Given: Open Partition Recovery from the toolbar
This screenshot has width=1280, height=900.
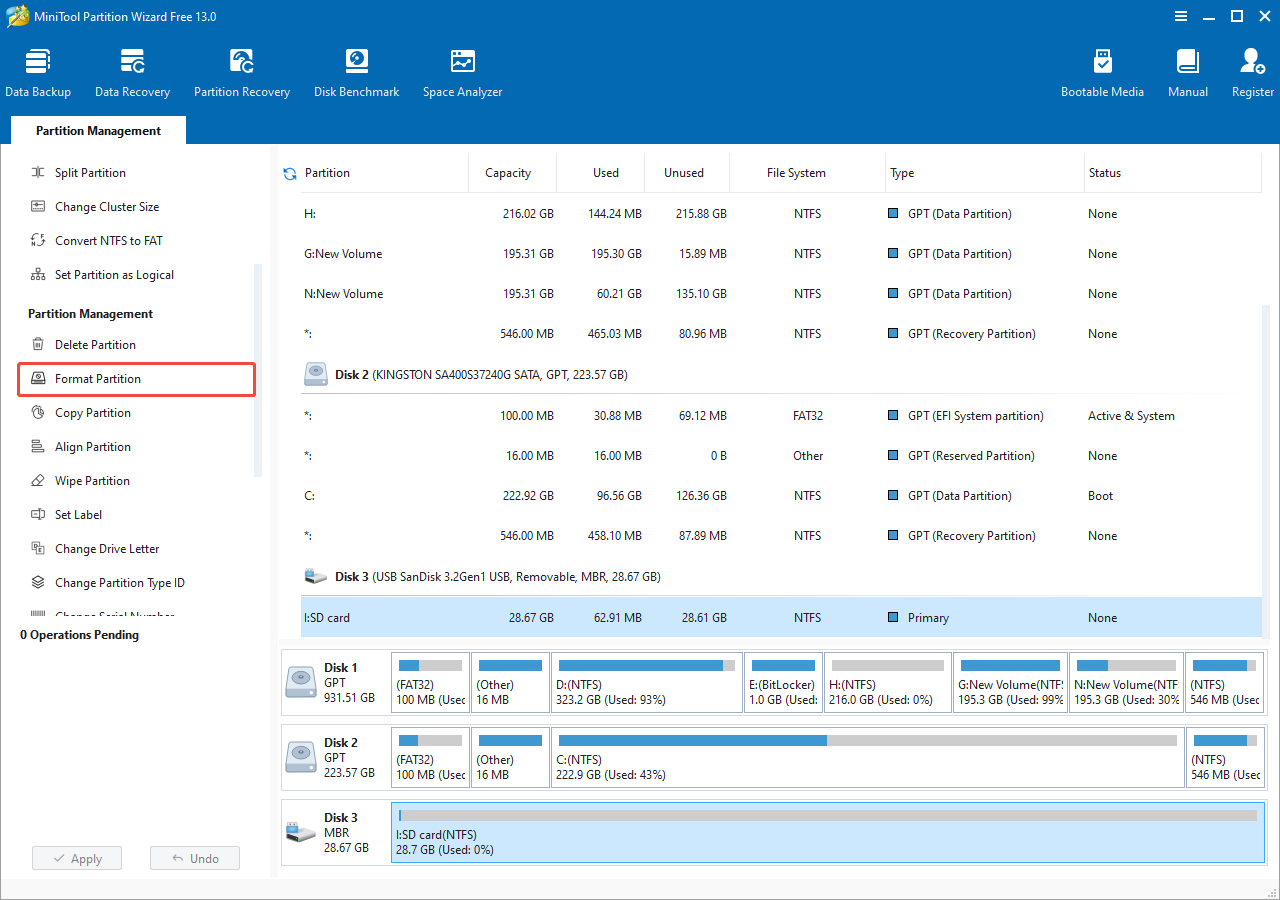Looking at the screenshot, I should 242,73.
